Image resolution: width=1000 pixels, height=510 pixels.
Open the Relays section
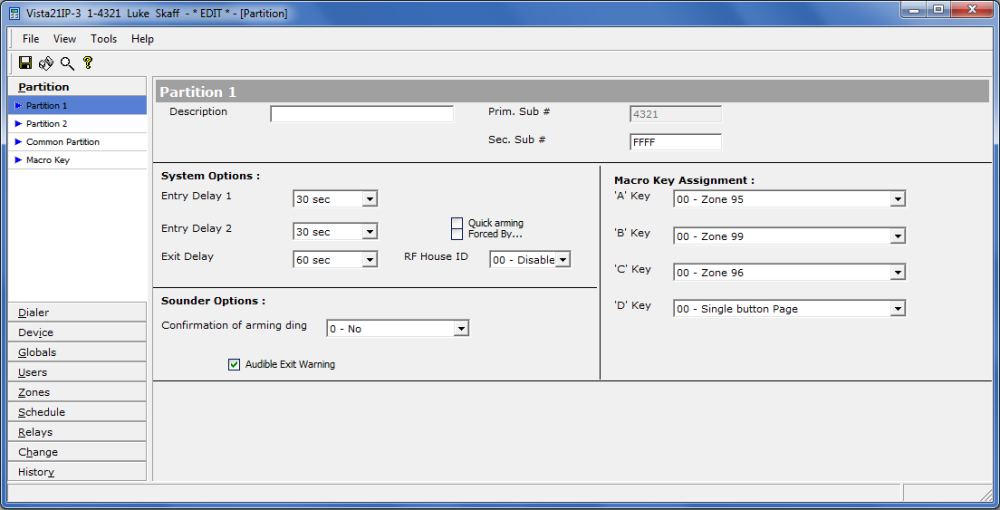(x=77, y=432)
